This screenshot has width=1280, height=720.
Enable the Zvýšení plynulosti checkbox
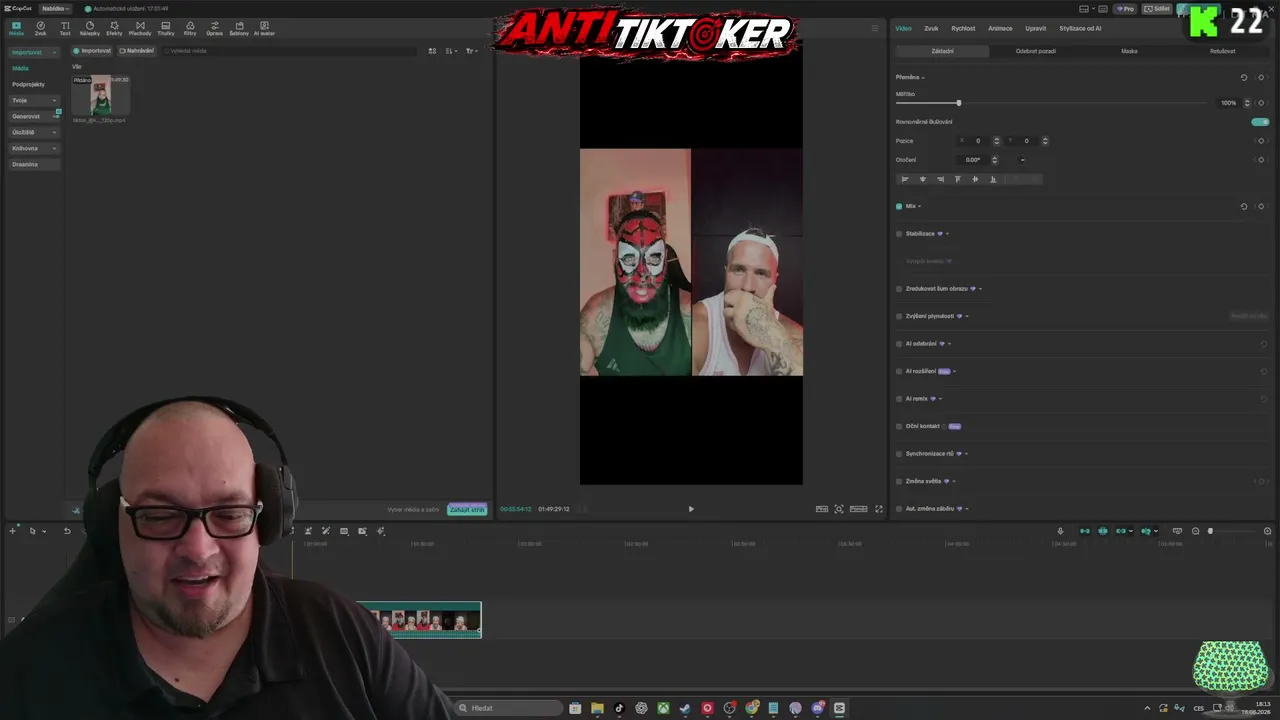pos(899,316)
